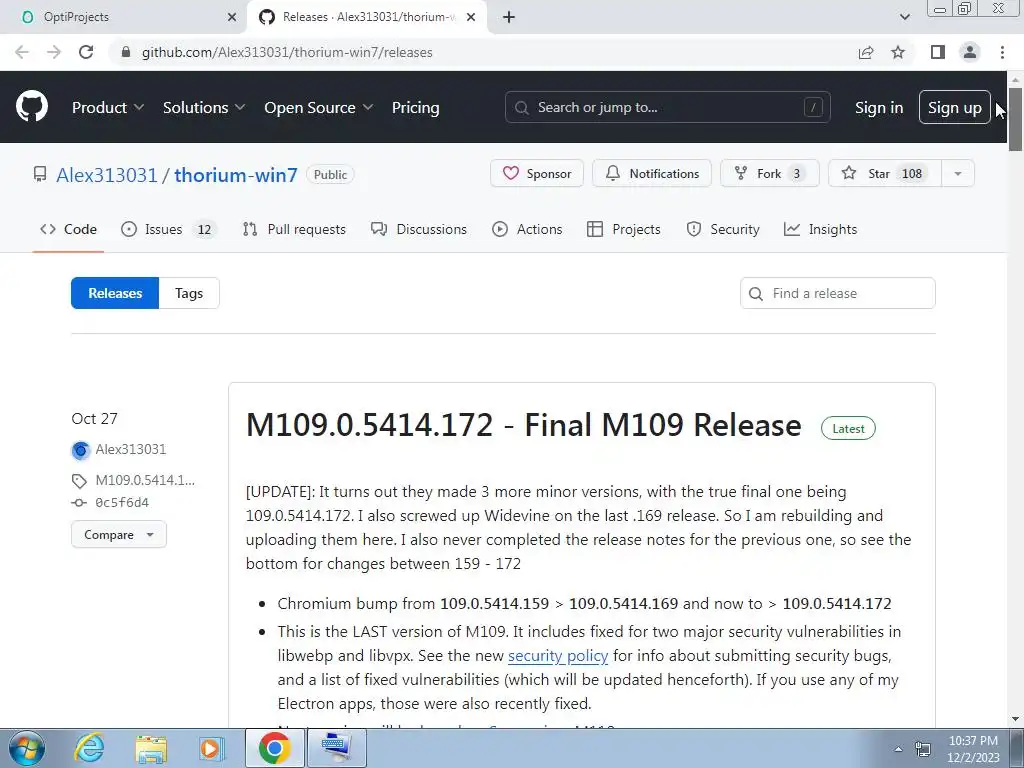The image size is (1024, 768).
Task: Click the Search or jump to field
Action: [x=667, y=107]
